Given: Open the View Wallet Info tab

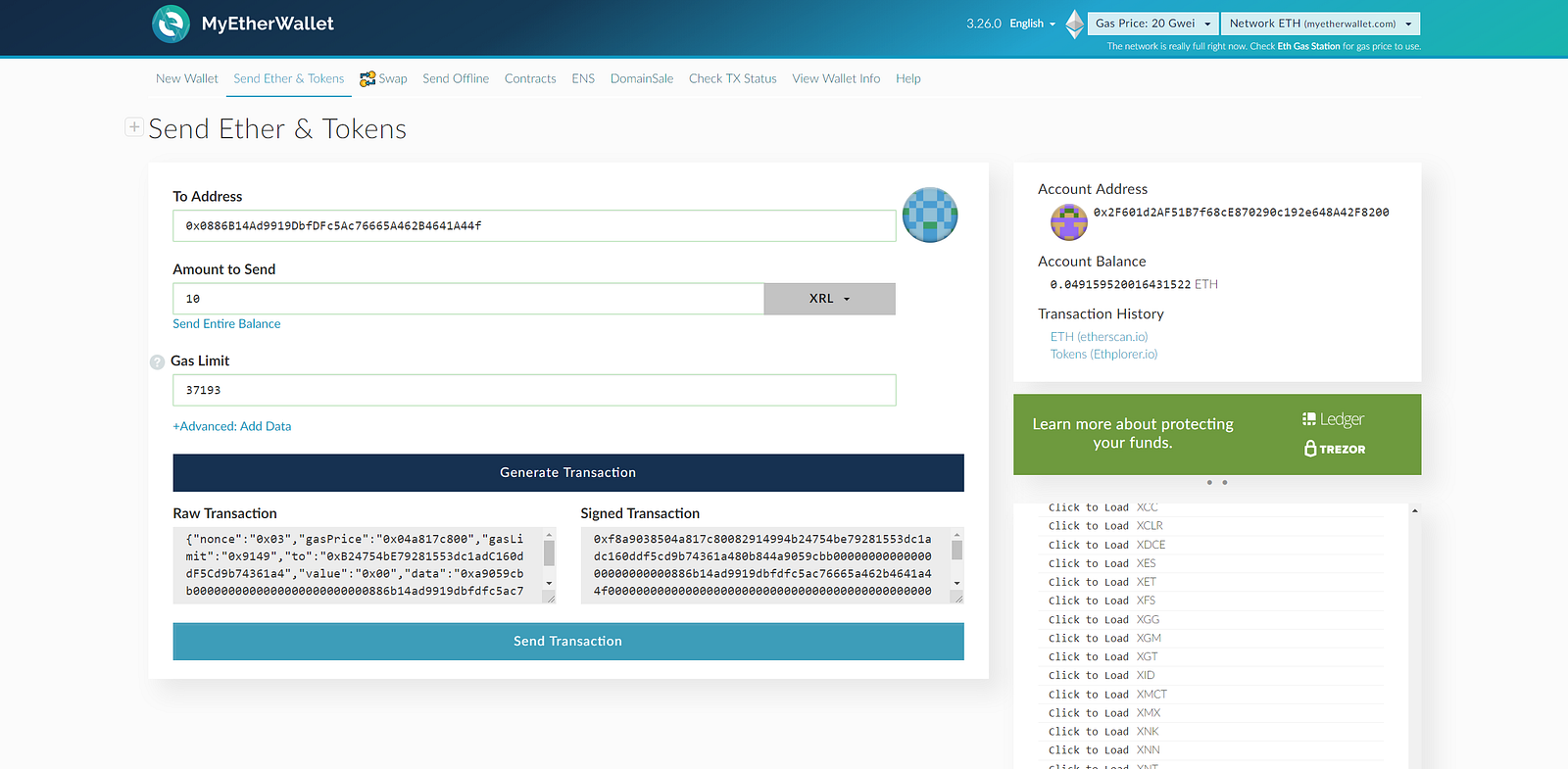Looking at the screenshot, I should [x=836, y=78].
